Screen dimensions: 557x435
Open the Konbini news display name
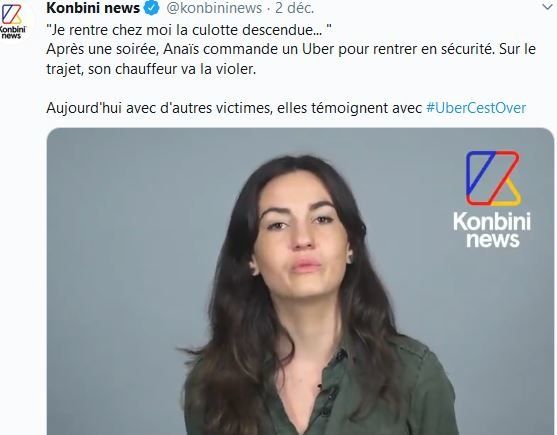pyautogui.click(x=93, y=8)
